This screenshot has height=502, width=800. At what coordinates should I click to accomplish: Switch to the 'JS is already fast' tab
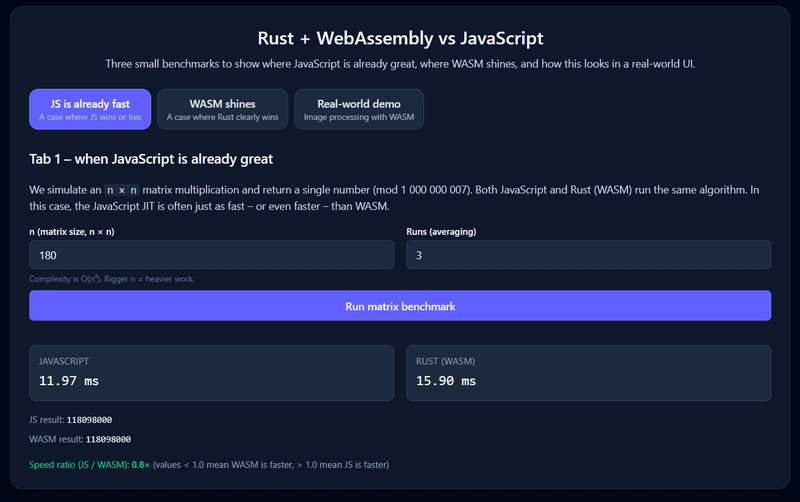(90, 109)
